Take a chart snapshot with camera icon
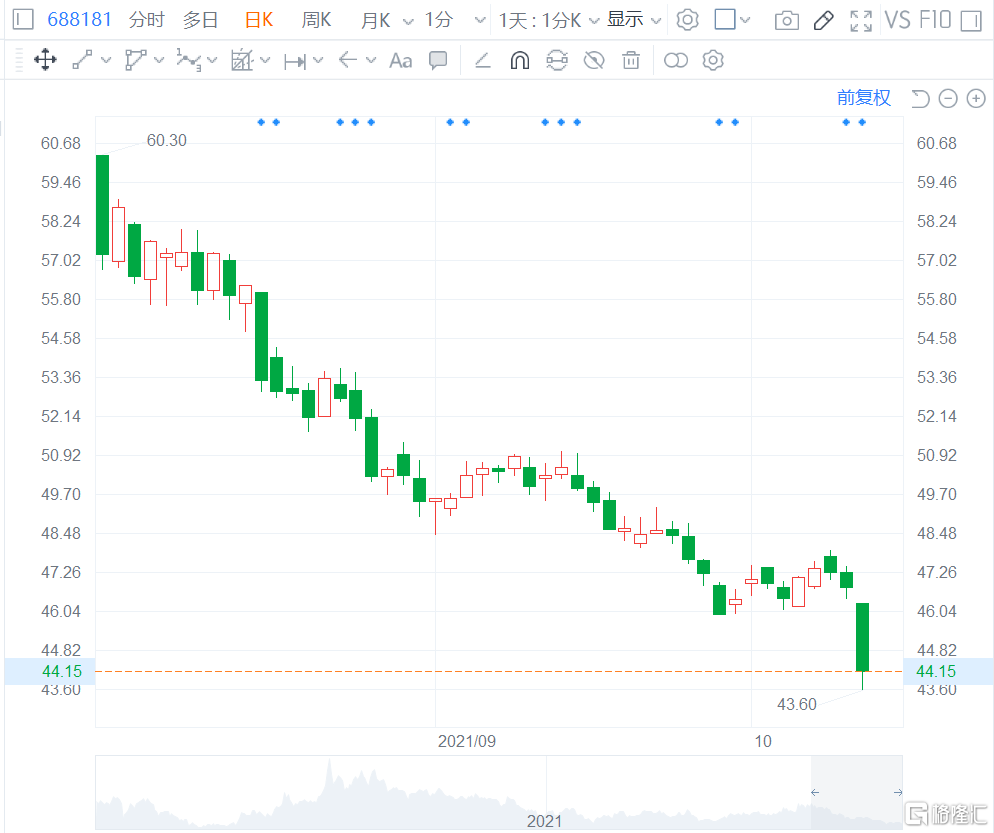Screen dimensions: 994x833 787,21
